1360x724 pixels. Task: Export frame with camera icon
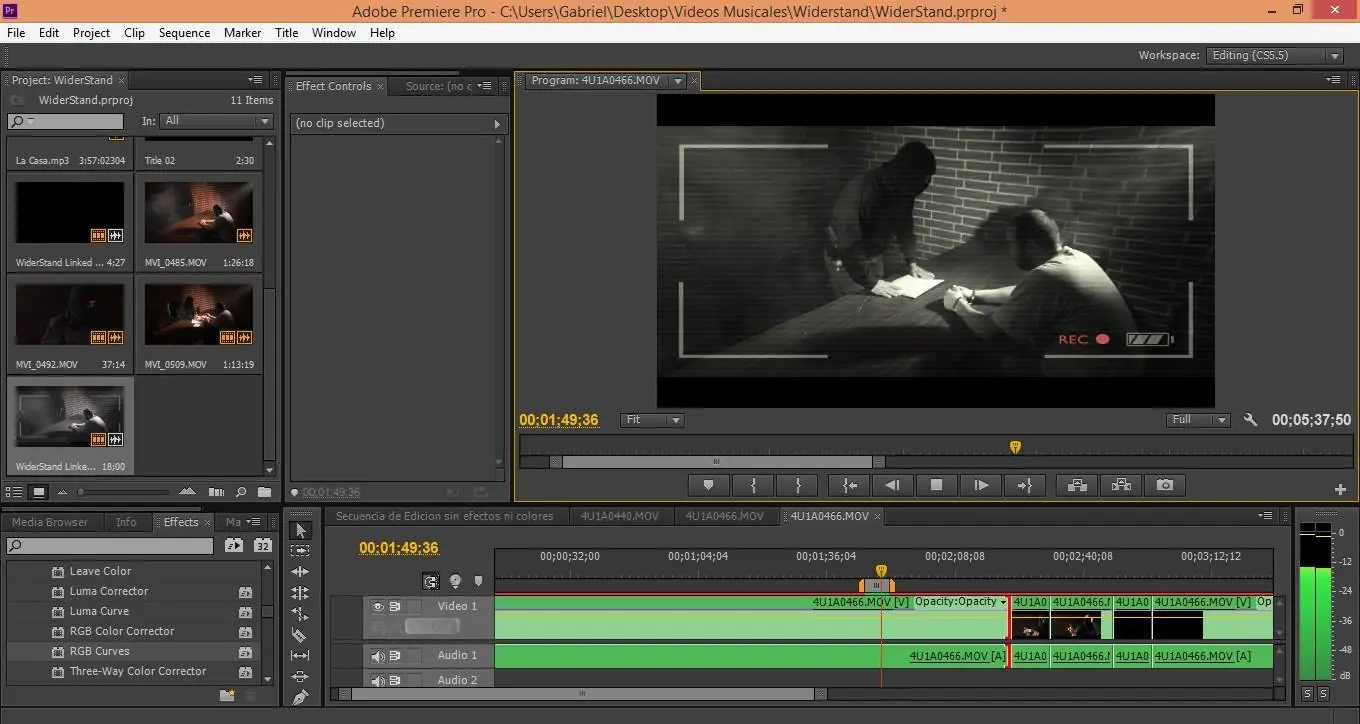(x=1165, y=485)
